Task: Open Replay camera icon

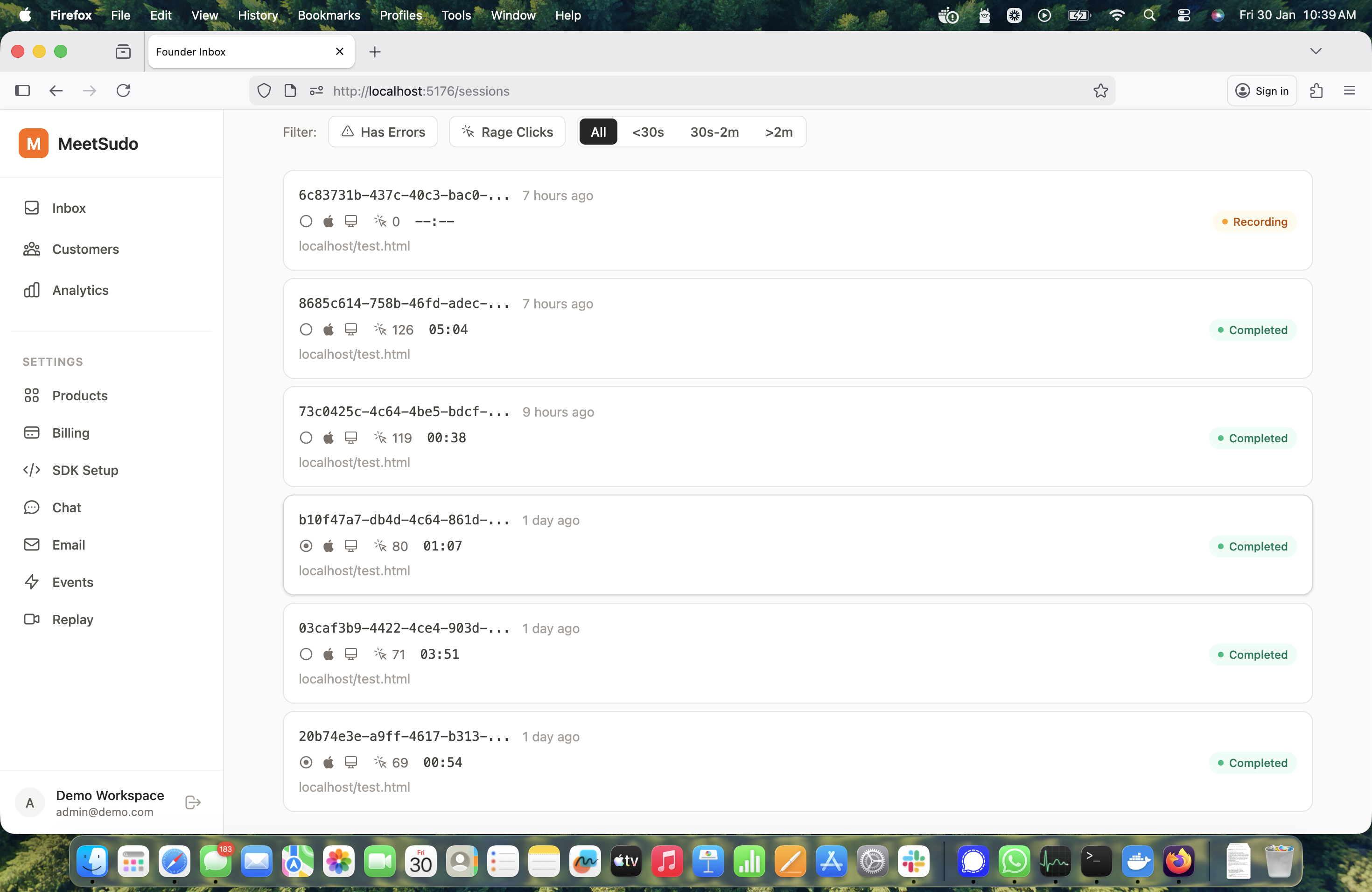Action: pyautogui.click(x=32, y=620)
